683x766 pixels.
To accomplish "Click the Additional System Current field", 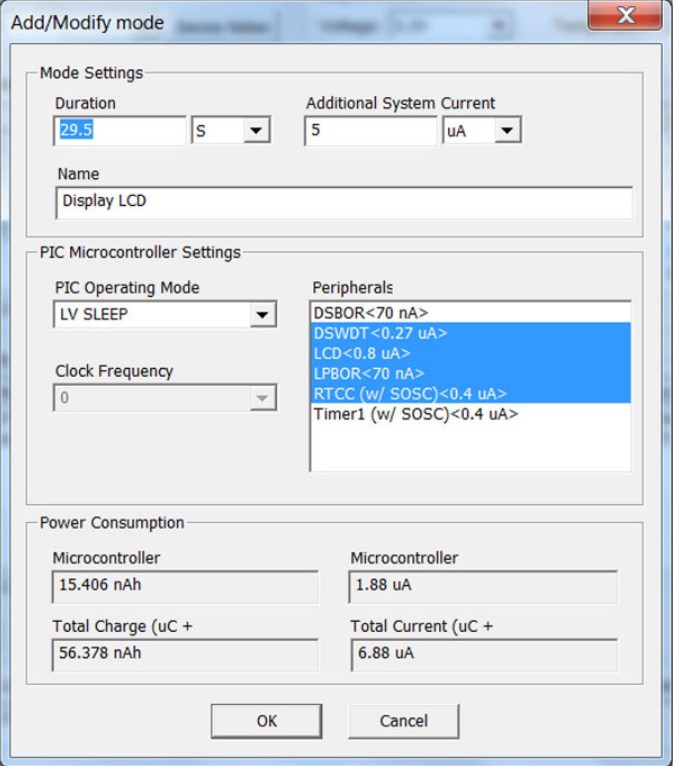I will coord(370,130).
